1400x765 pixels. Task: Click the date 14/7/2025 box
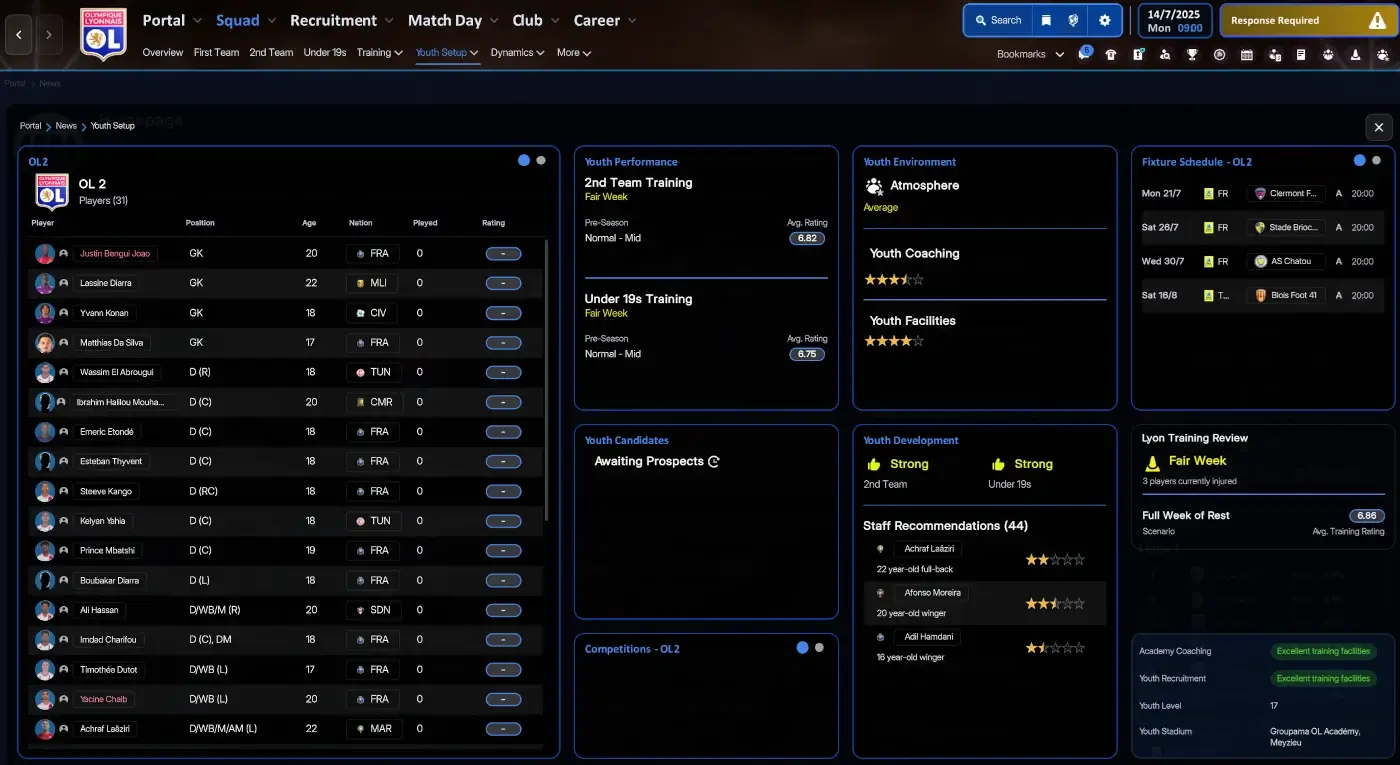click(1174, 20)
